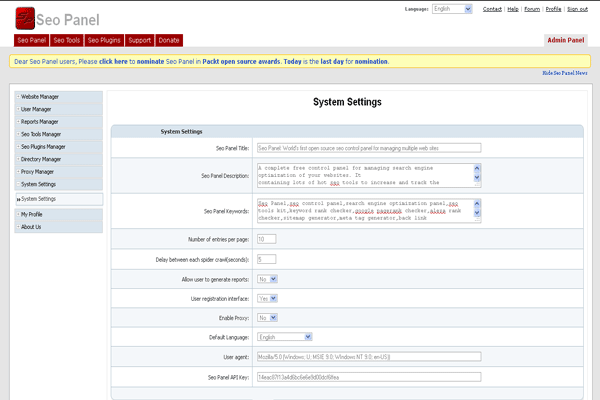Click the Admin Panel button

(566, 40)
